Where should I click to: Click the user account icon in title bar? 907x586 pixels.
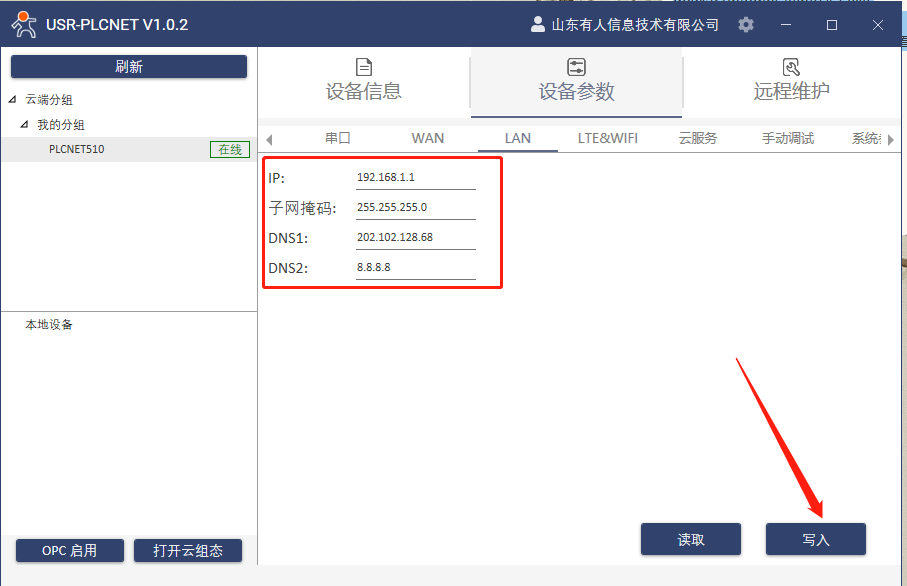538,25
